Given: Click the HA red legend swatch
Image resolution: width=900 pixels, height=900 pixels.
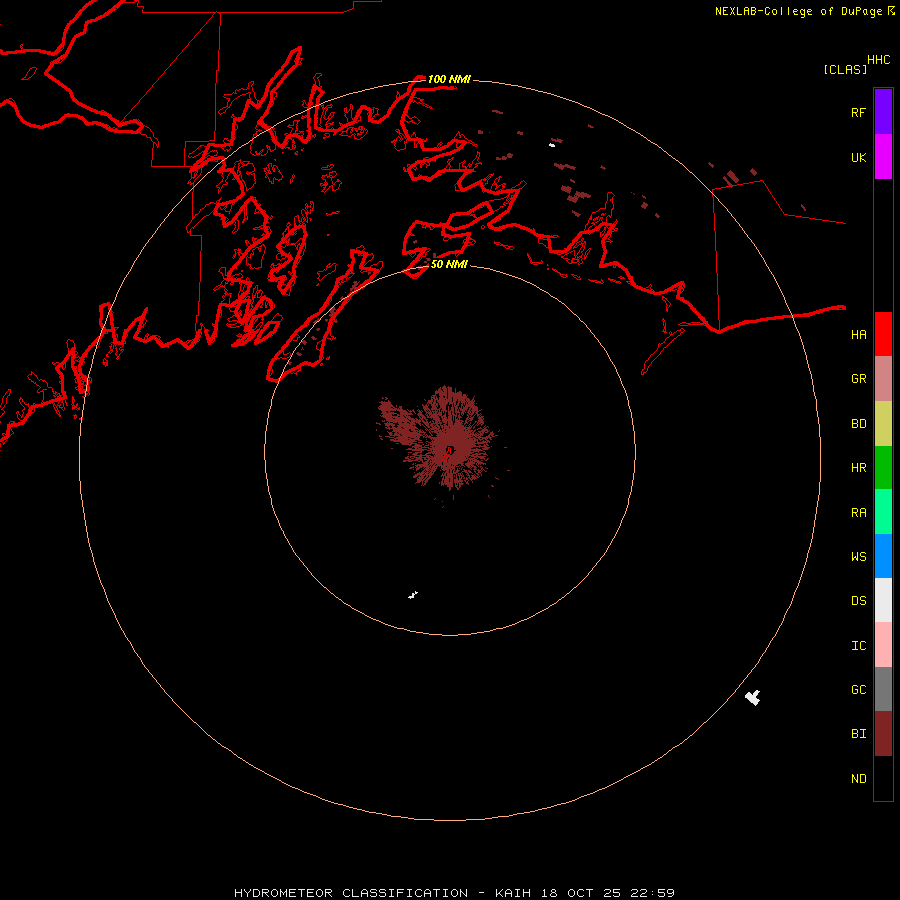Looking at the screenshot, I should coord(883,334).
